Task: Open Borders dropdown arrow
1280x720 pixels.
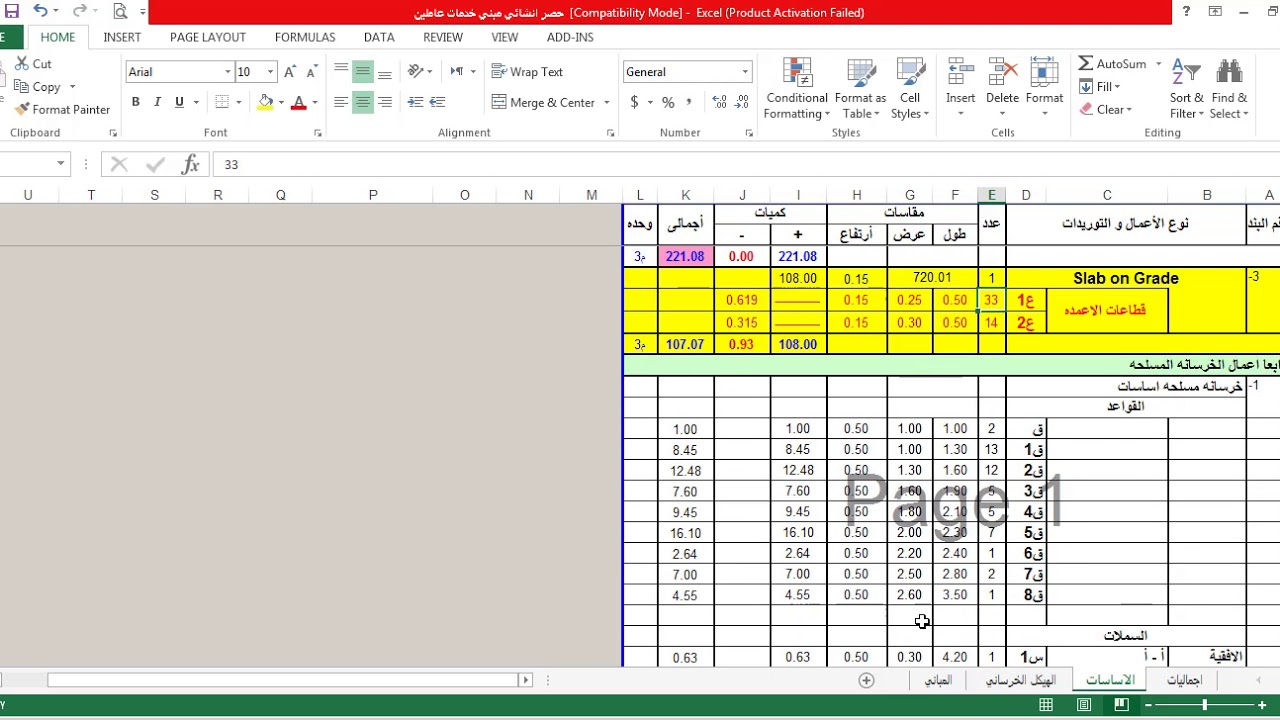Action: 239,102
